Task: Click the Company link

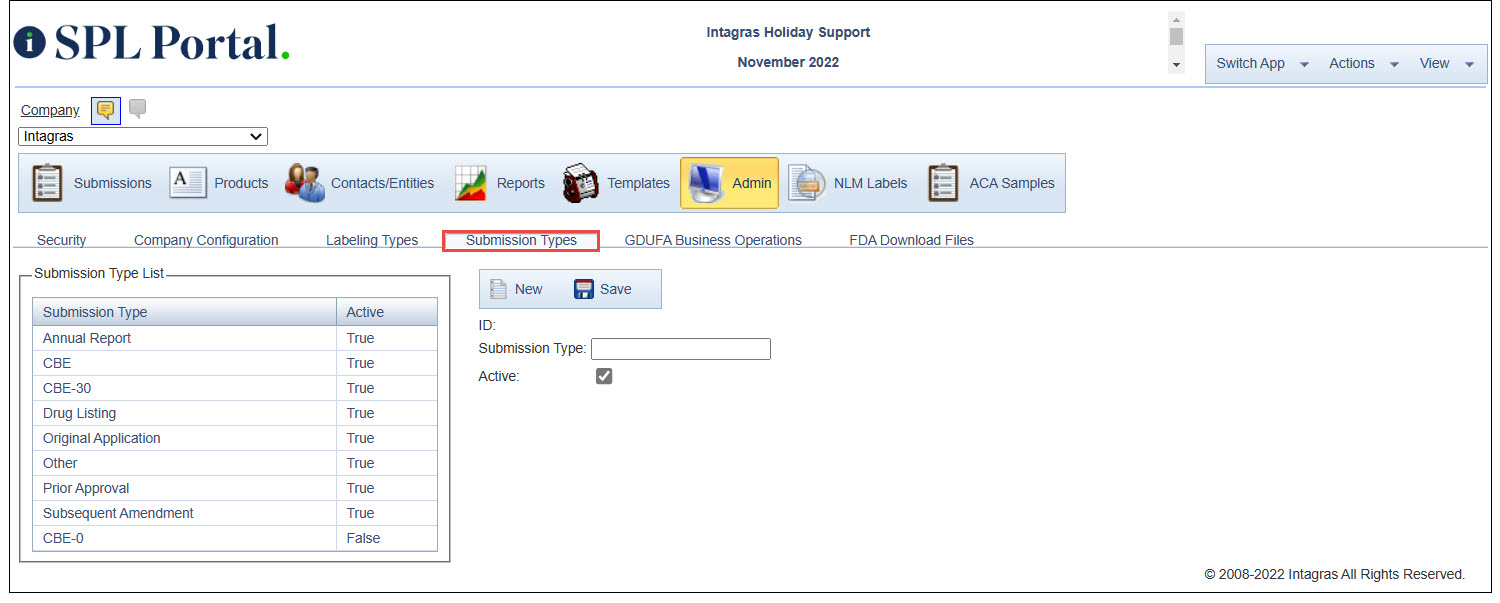Action: 50,110
